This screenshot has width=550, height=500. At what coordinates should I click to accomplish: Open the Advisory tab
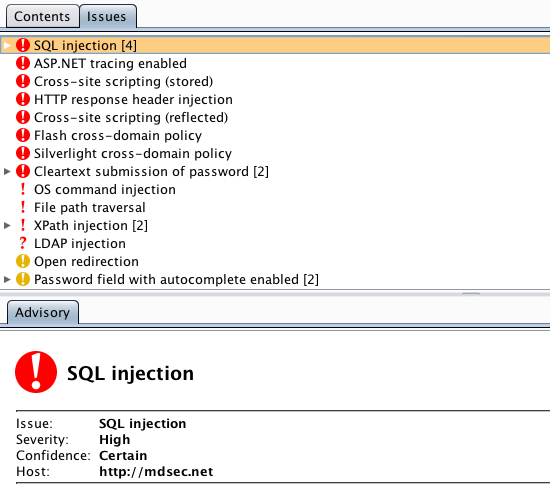point(43,312)
